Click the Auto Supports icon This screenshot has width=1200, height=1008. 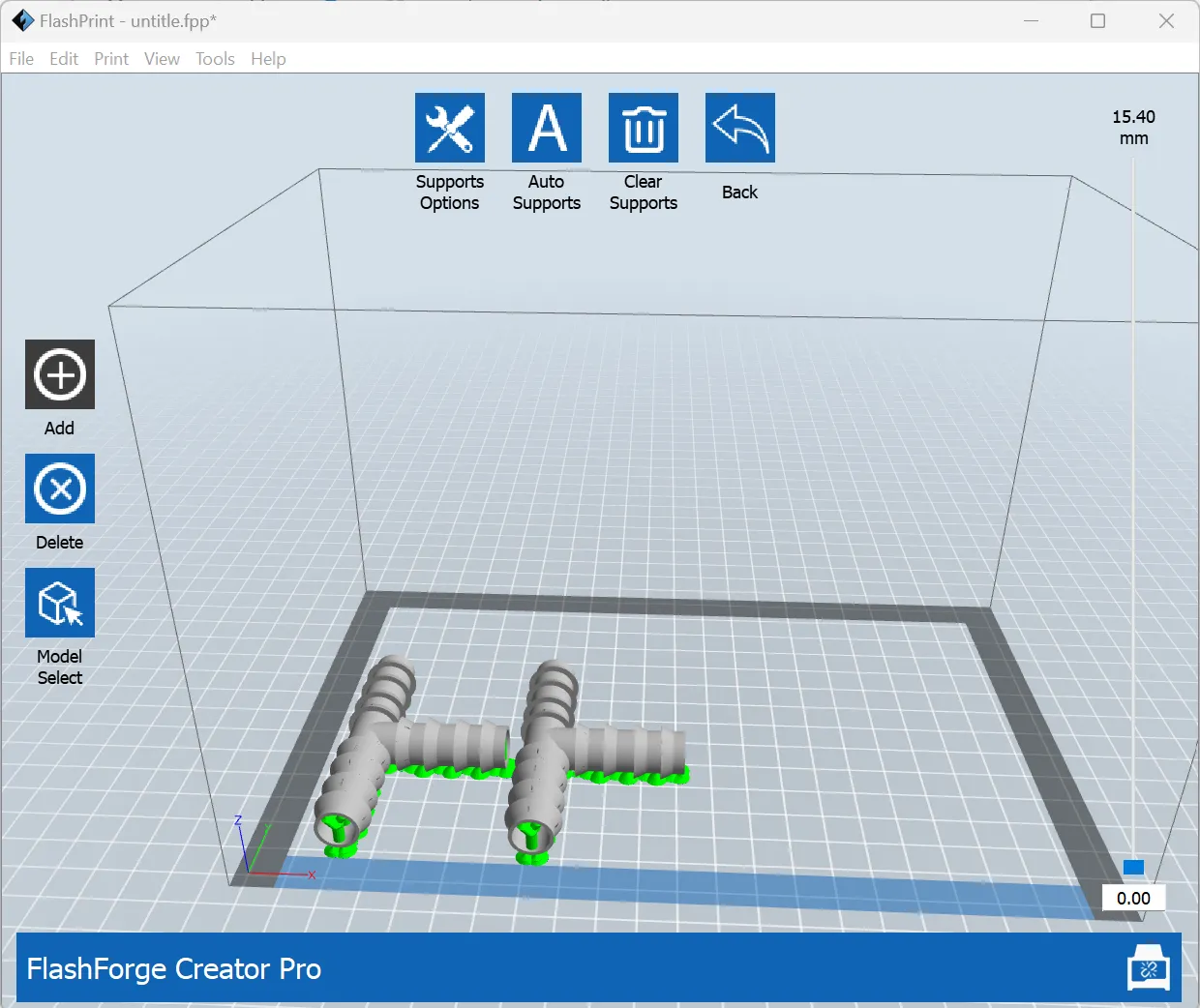(x=547, y=128)
